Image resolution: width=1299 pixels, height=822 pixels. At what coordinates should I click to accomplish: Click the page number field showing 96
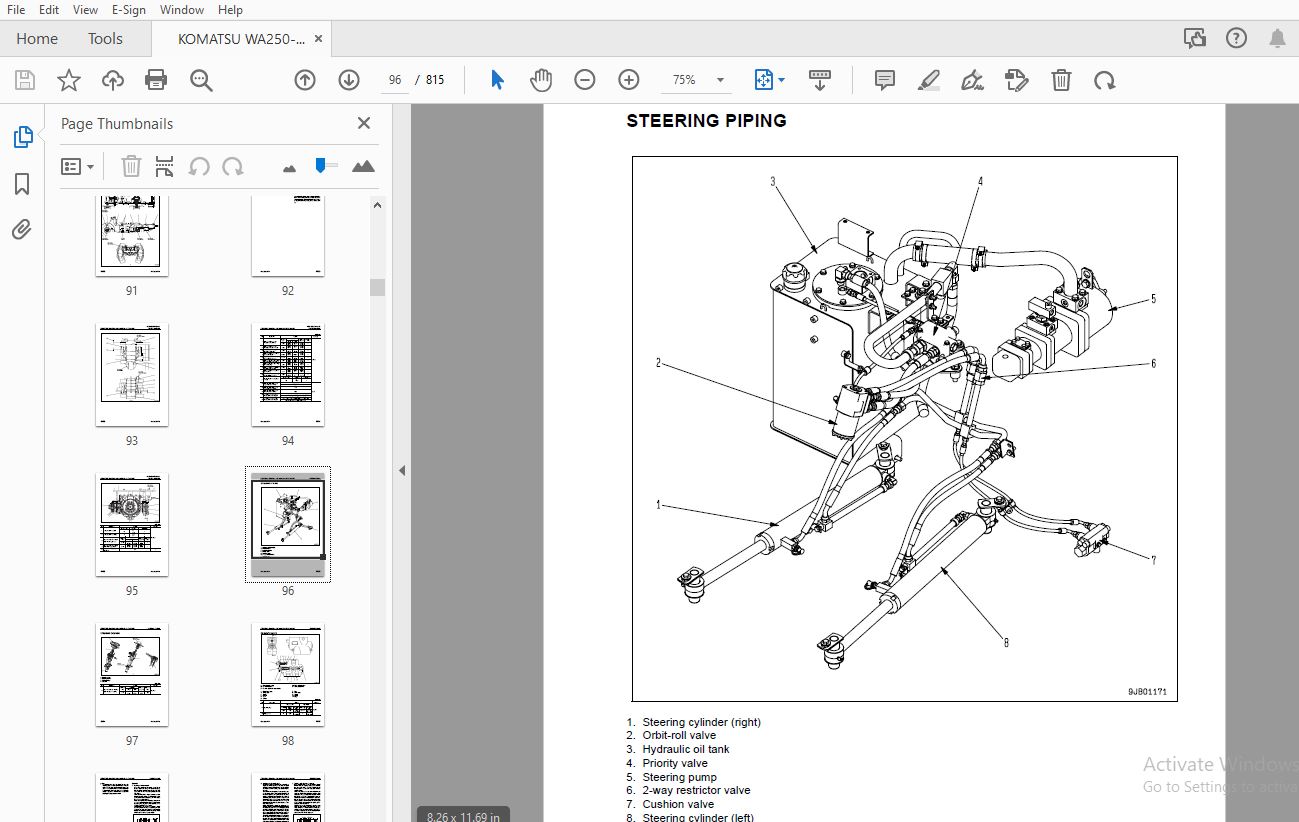(395, 80)
